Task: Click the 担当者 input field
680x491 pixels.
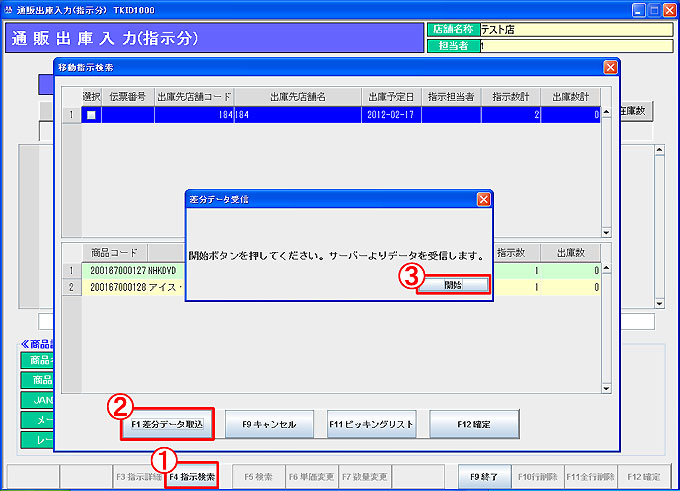Action: (576, 46)
